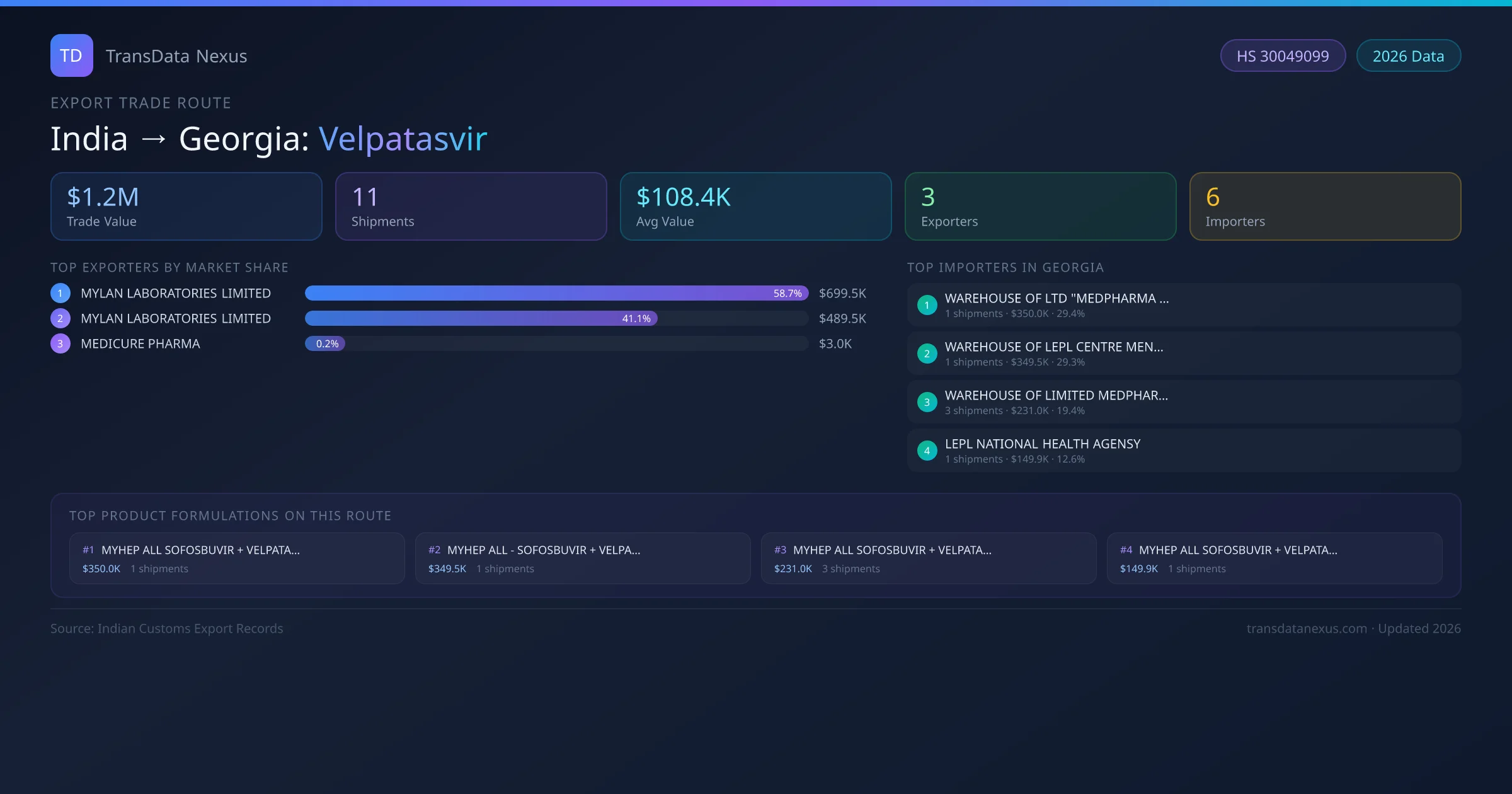The image size is (1512, 794).
Task: Click the 58.7% market share bar
Action: (x=556, y=293)
